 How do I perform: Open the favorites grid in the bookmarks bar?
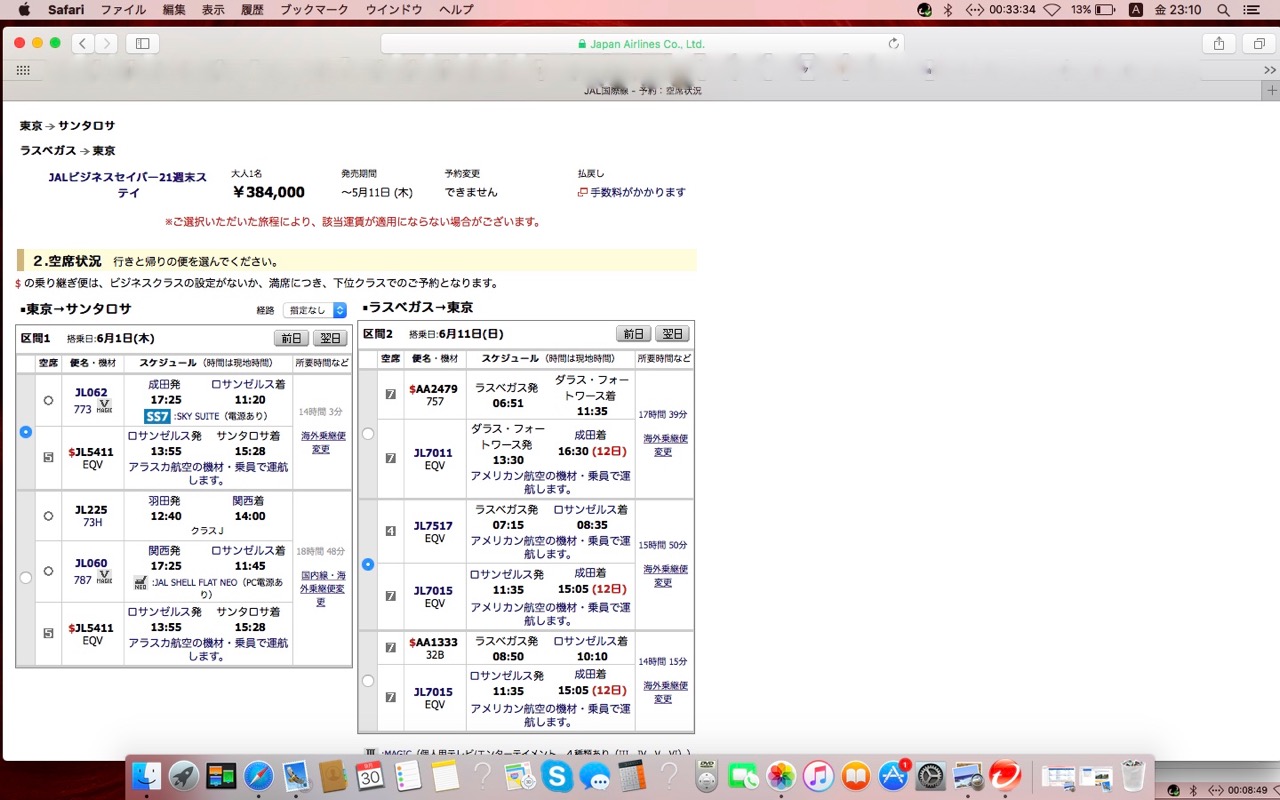tap(23, 70)
